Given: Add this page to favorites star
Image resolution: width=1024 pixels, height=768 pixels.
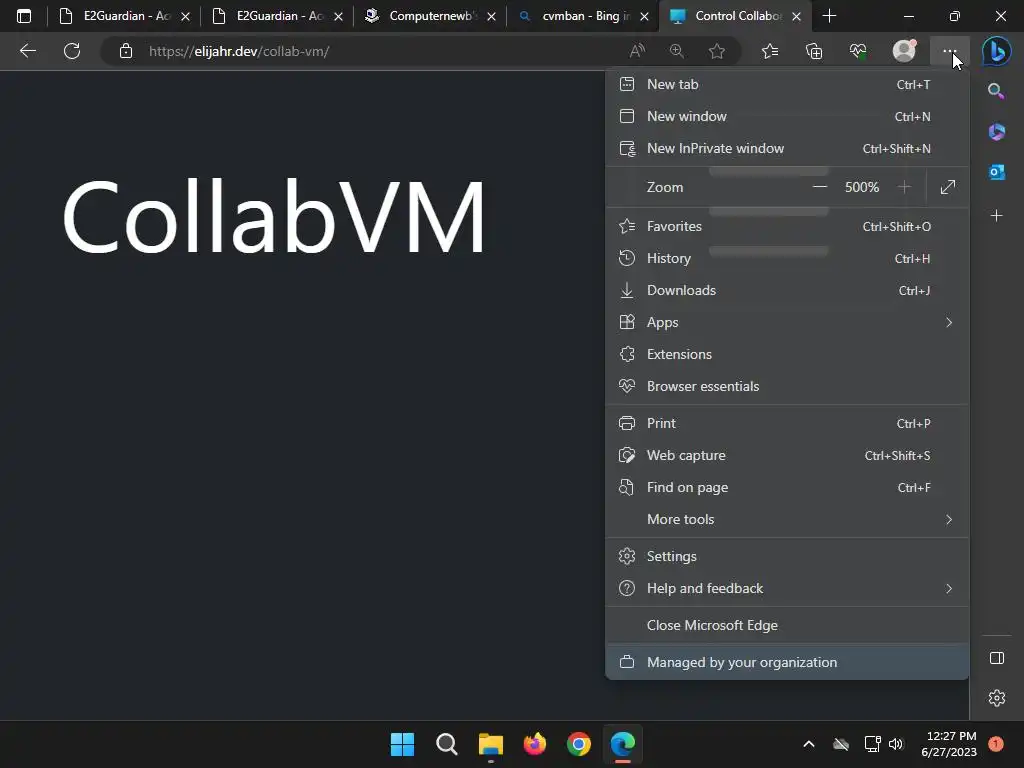Looking at the screenshot, I should (717, 51).
